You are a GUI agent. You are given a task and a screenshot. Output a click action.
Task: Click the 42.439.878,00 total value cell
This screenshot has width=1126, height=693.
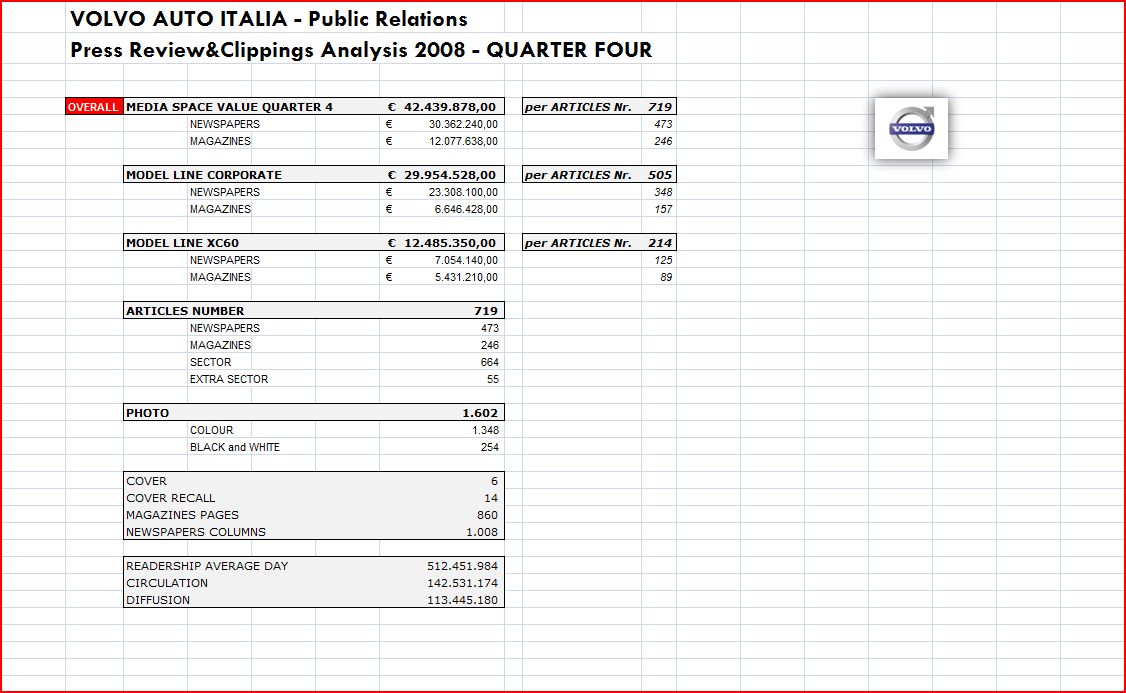pyautogui.click(x=442, y=107)
